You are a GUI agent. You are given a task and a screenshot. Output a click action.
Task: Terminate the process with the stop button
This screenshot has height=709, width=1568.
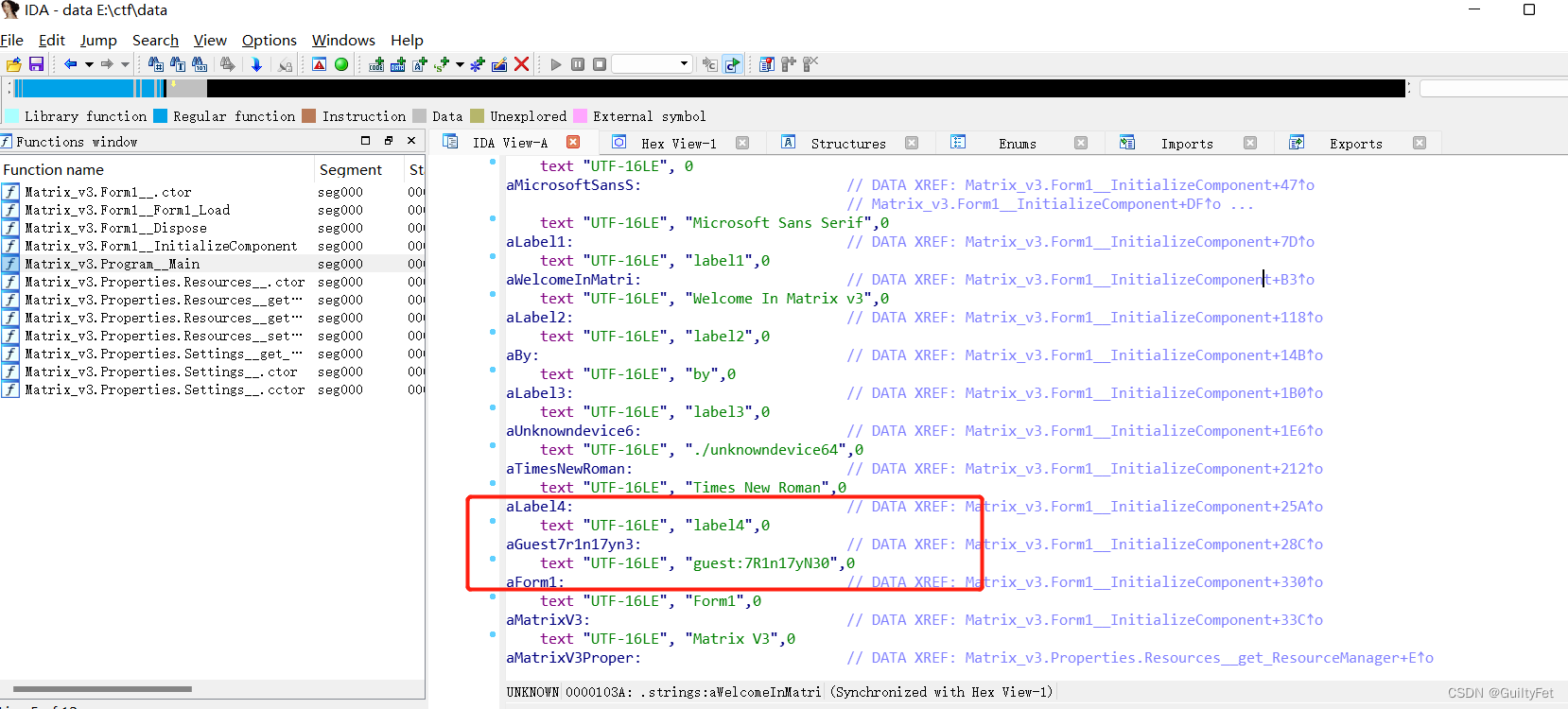pos(600,64)
